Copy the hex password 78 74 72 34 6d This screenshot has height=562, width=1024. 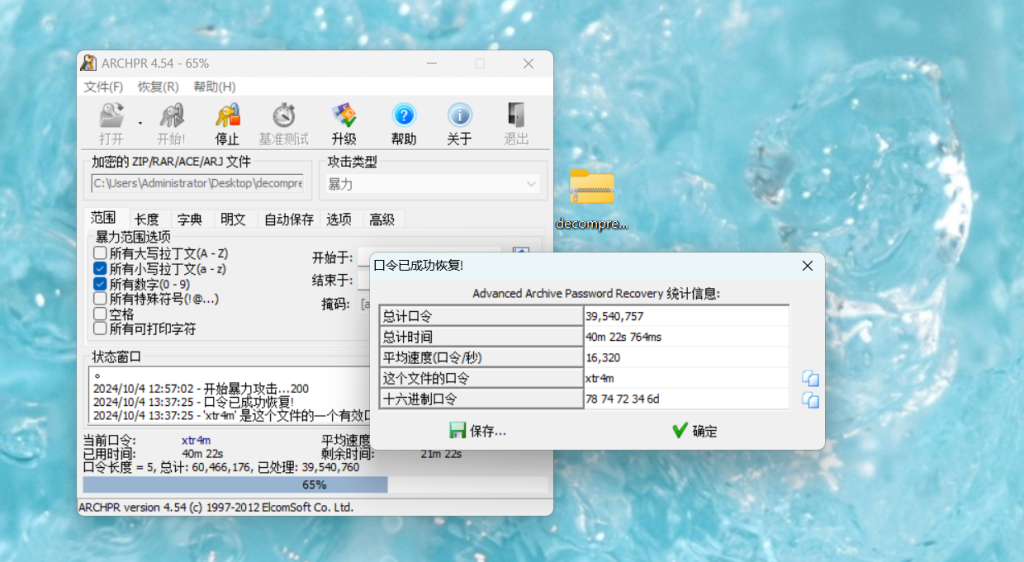pyautogui.click(x=810, y=399)
